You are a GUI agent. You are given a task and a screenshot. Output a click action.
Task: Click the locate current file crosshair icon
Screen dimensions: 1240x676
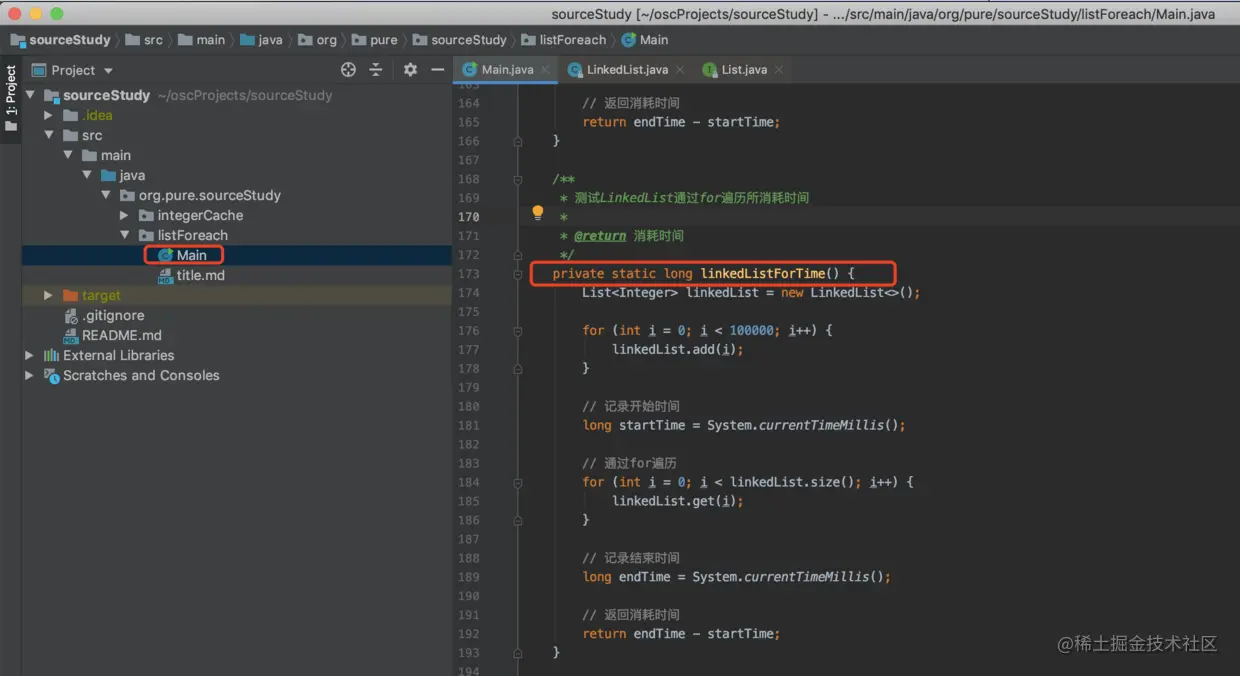tap(348, 70)
